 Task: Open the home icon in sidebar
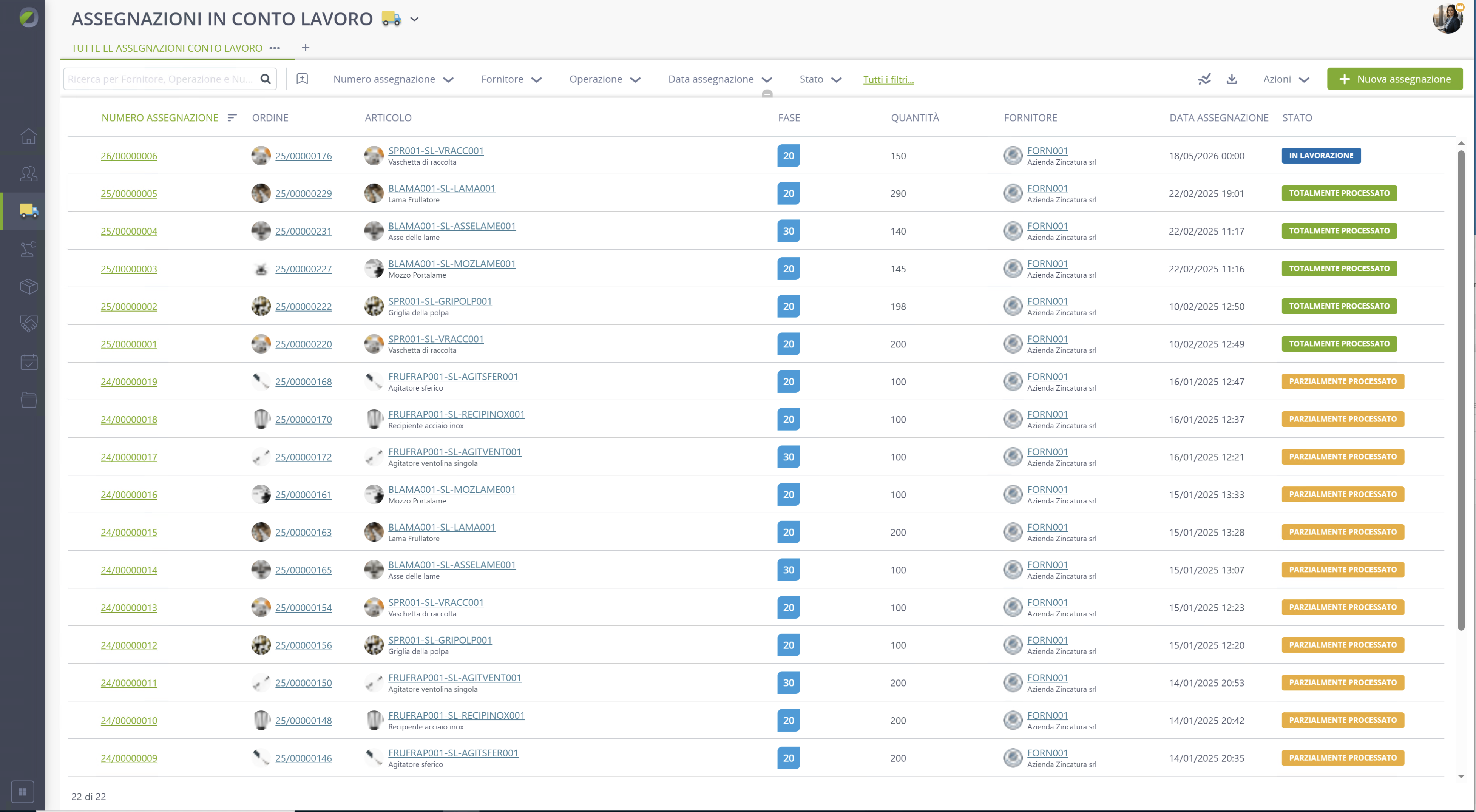29,136
